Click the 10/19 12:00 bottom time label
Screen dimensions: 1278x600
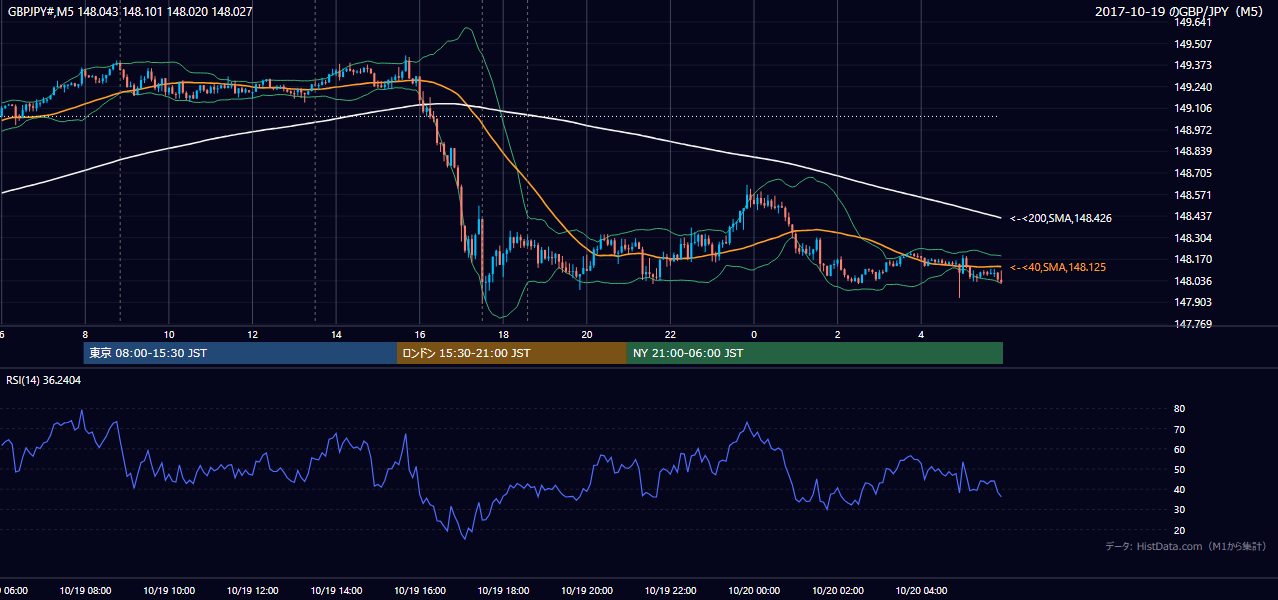tap(253, 590)
